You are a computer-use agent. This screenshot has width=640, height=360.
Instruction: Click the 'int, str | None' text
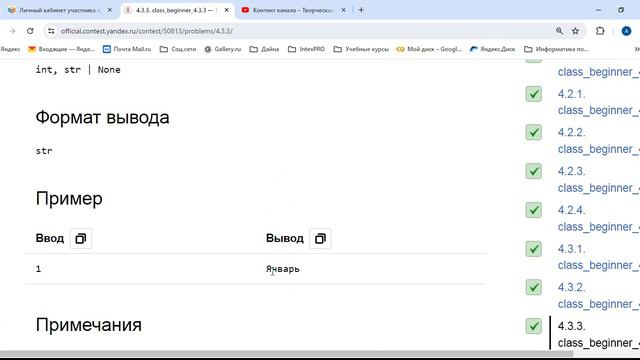tap(78, 70)
